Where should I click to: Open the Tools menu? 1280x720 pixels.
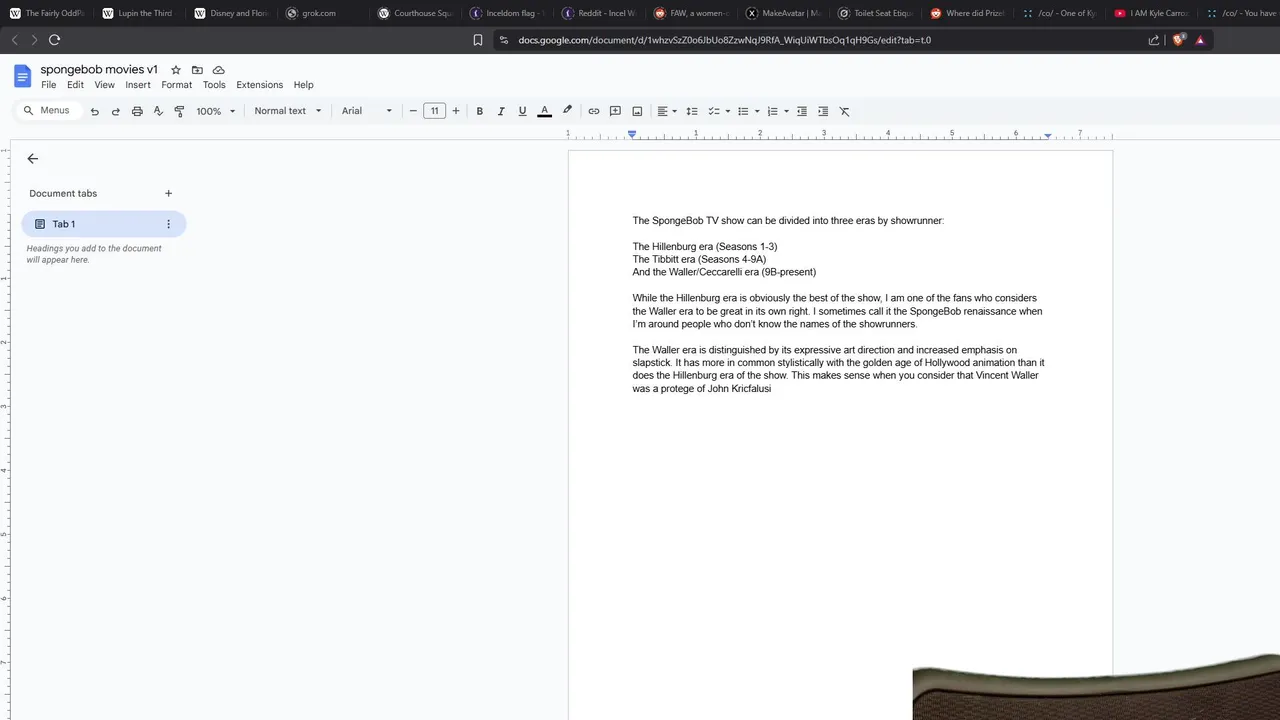coord(214,85)
